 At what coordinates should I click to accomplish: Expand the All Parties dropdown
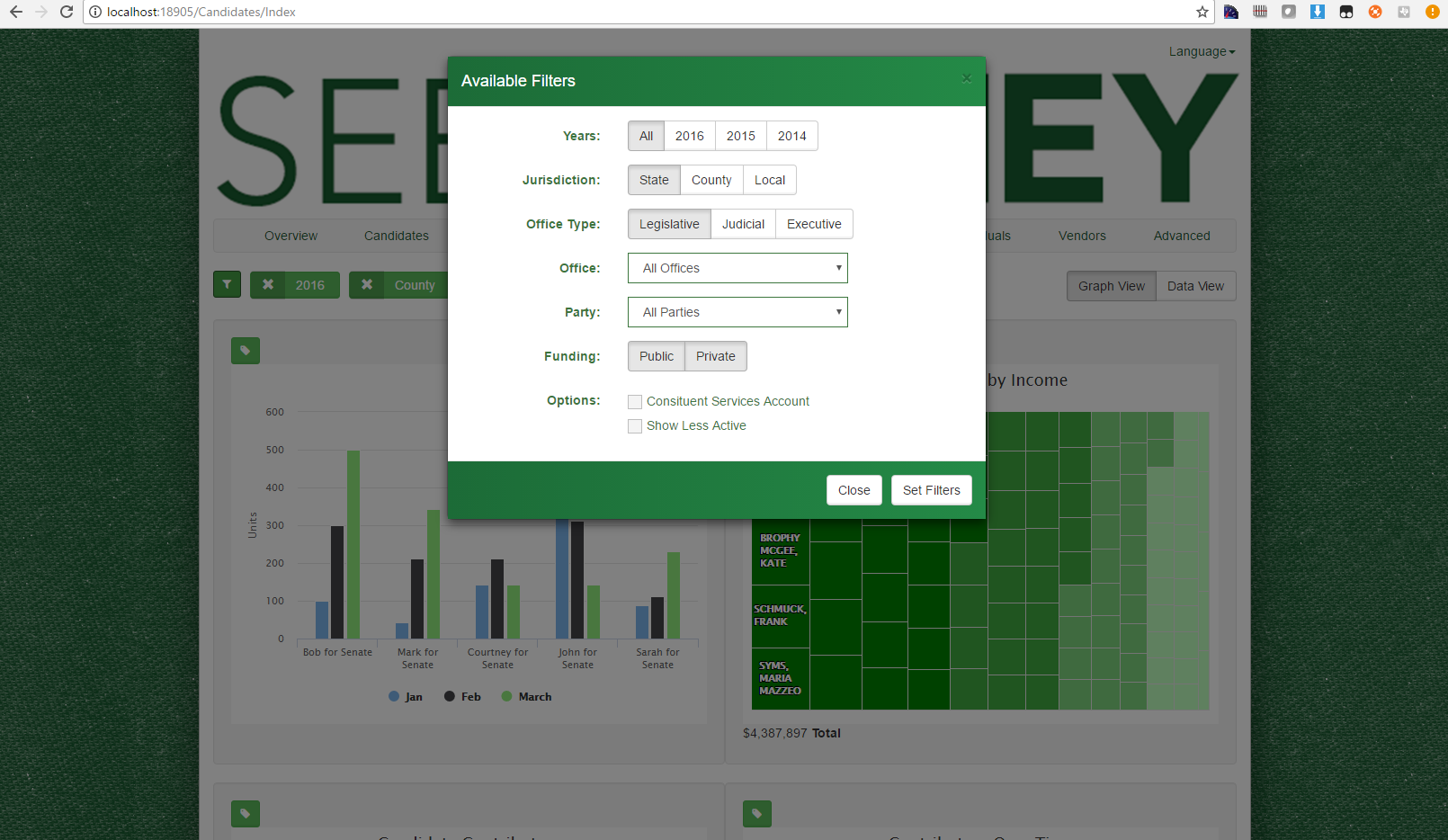[737, 312]
